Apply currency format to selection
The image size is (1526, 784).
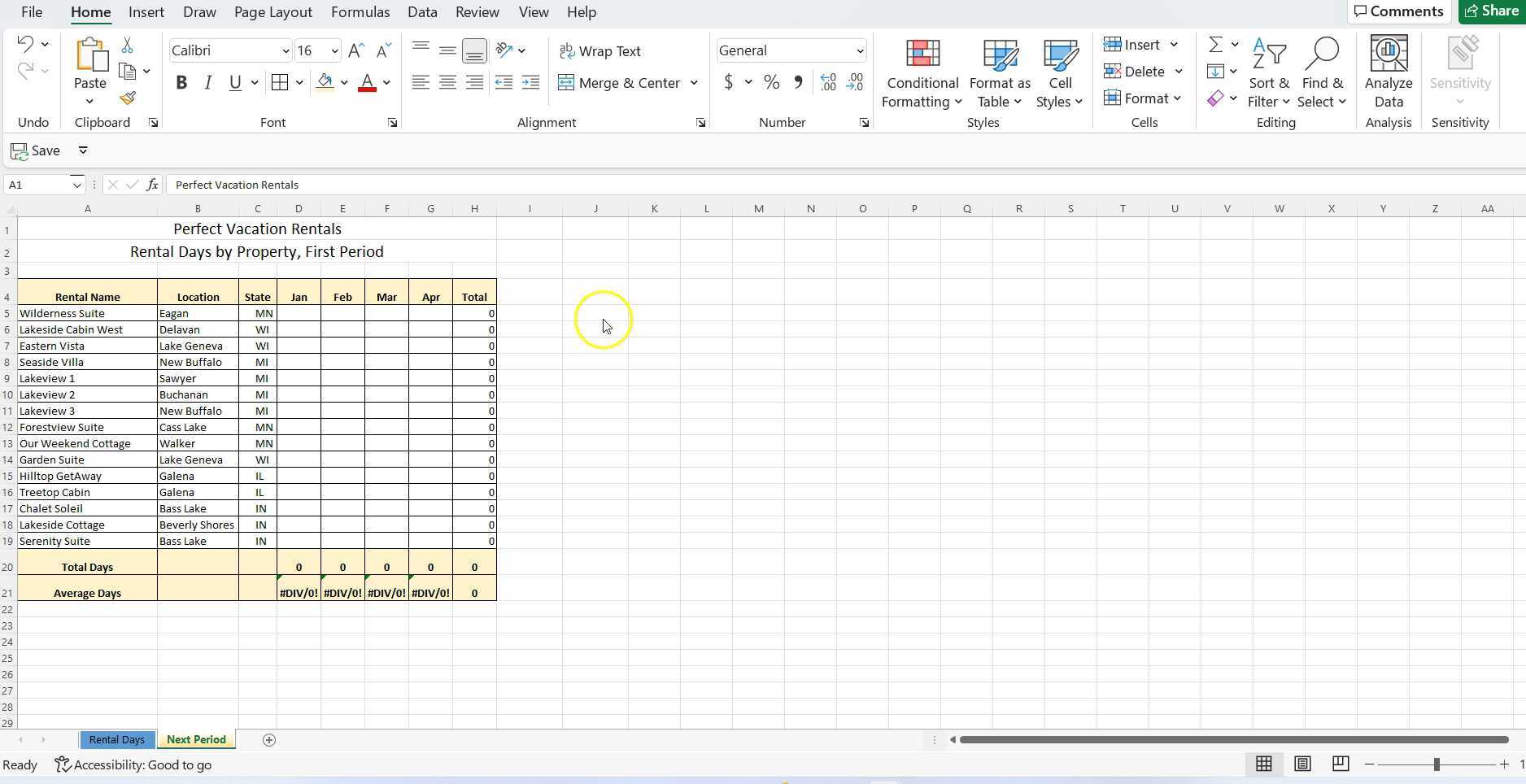coord(730,82)
